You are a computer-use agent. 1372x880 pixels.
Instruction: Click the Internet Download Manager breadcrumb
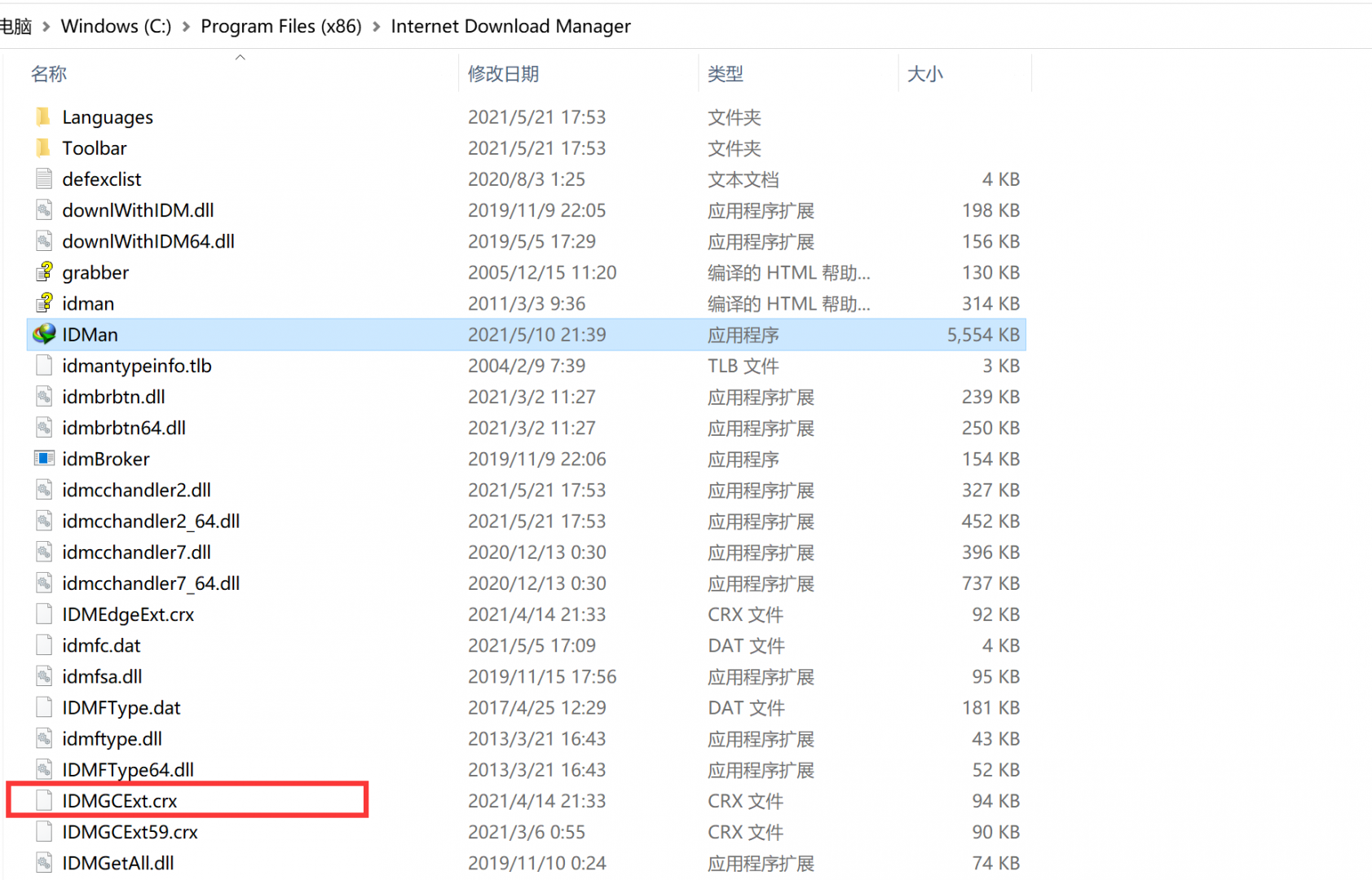[x=511, y=26]
